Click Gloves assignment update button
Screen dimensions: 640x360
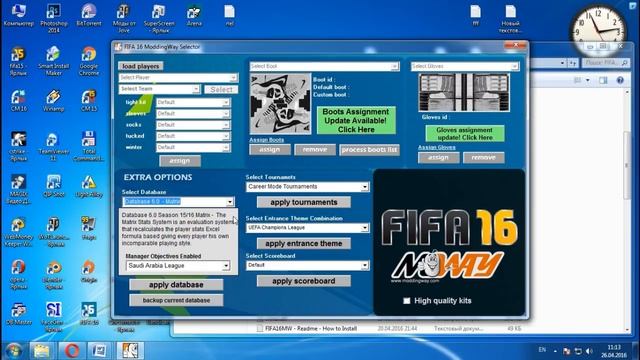464,133
